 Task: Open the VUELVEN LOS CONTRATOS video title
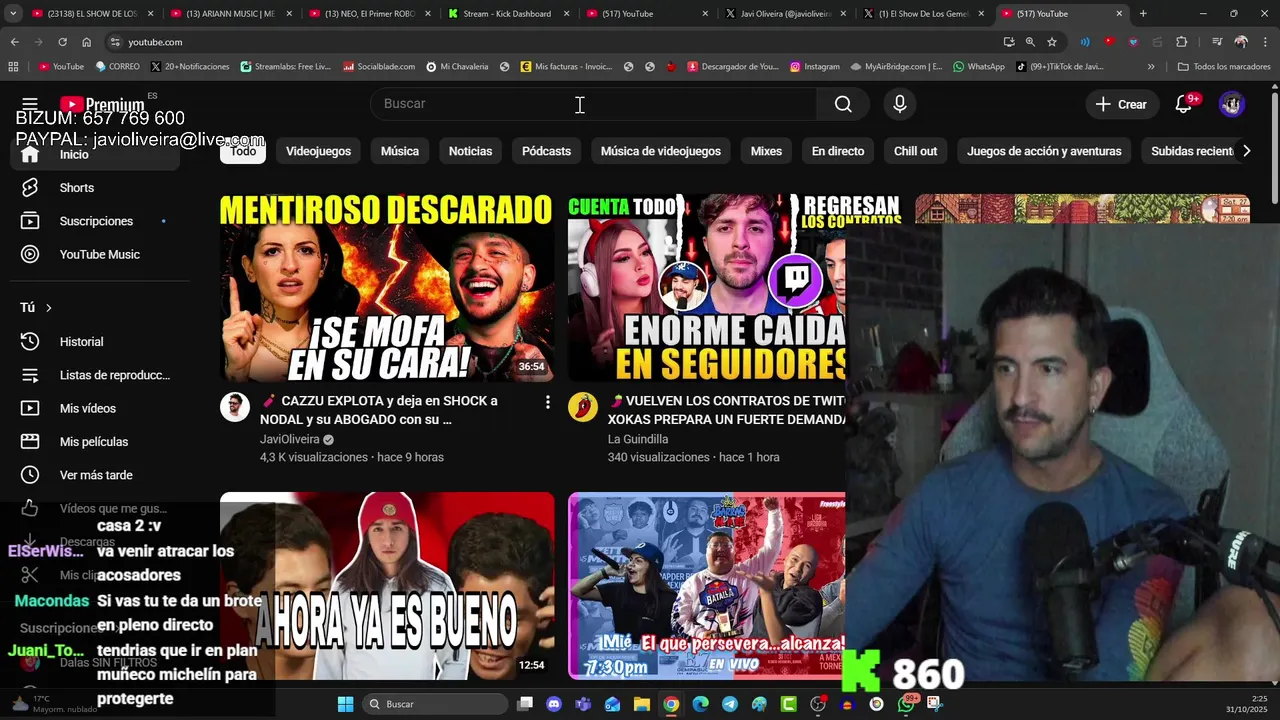tap(726, 410)
